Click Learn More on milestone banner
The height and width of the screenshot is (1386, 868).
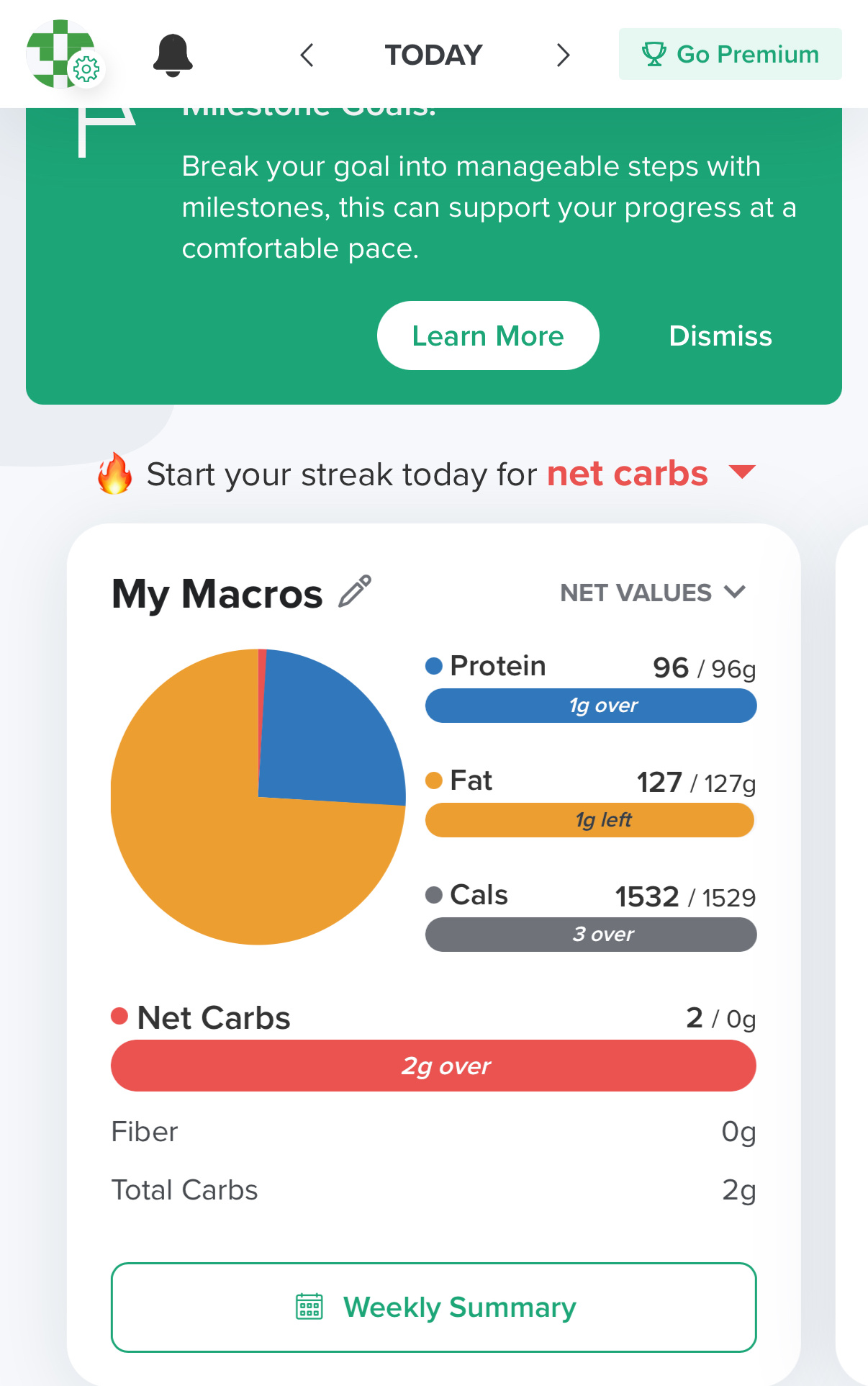point(488,336)
